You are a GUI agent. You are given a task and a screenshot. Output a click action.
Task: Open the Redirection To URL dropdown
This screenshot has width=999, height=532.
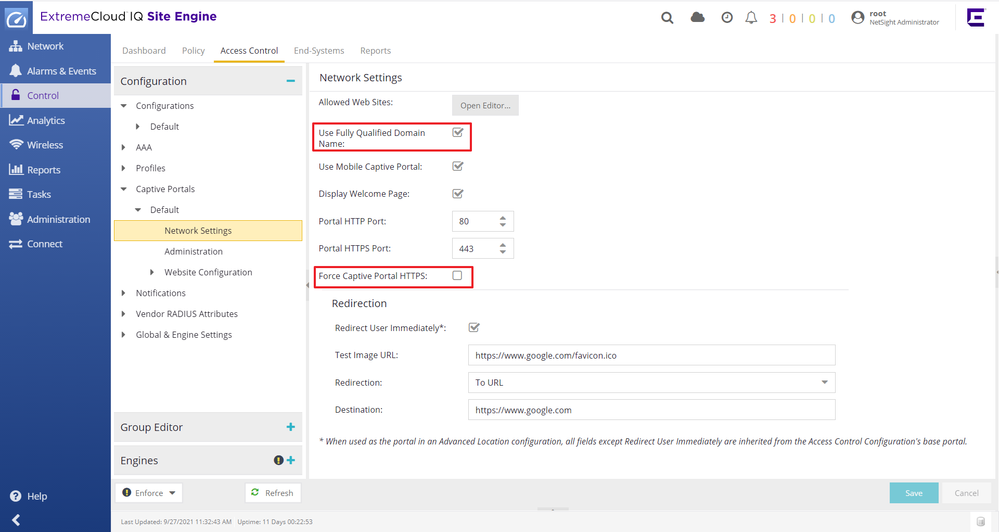coord(824,382)
